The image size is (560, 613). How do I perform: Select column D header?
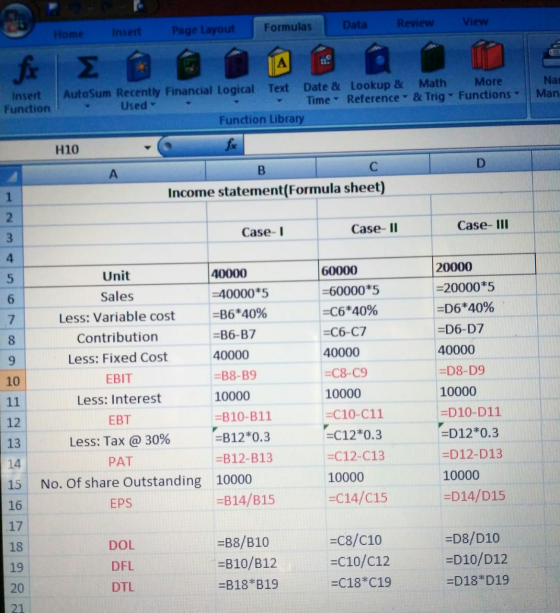click(x=481, y=163)
